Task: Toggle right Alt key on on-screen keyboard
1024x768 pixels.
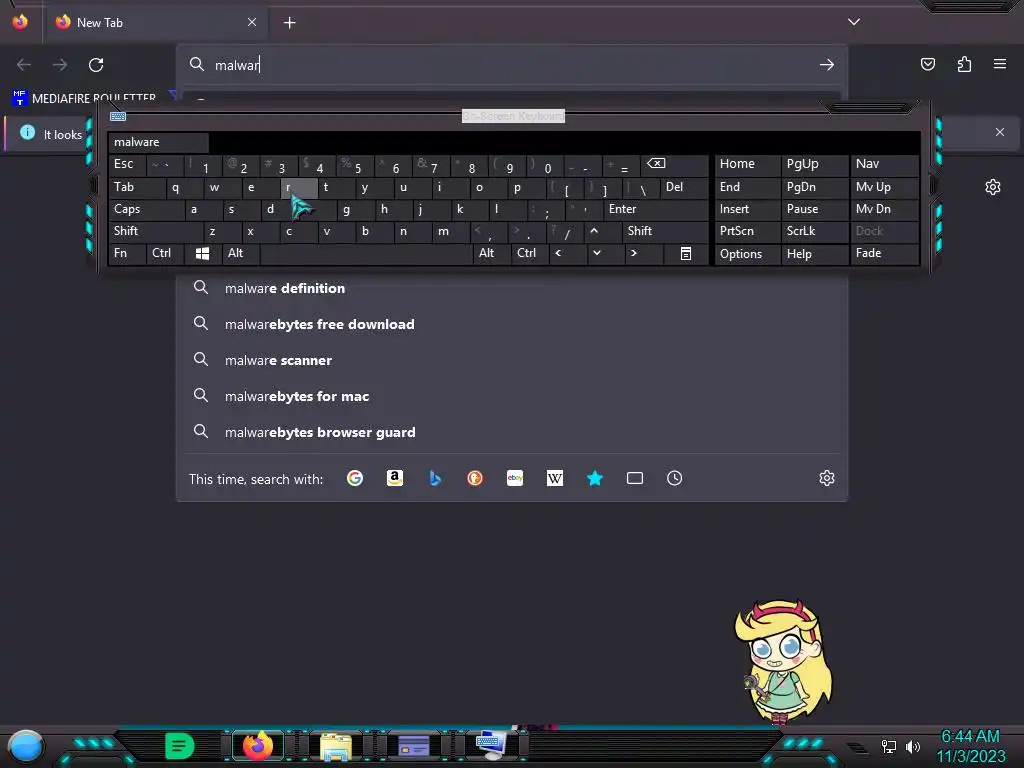Action: 491,253
